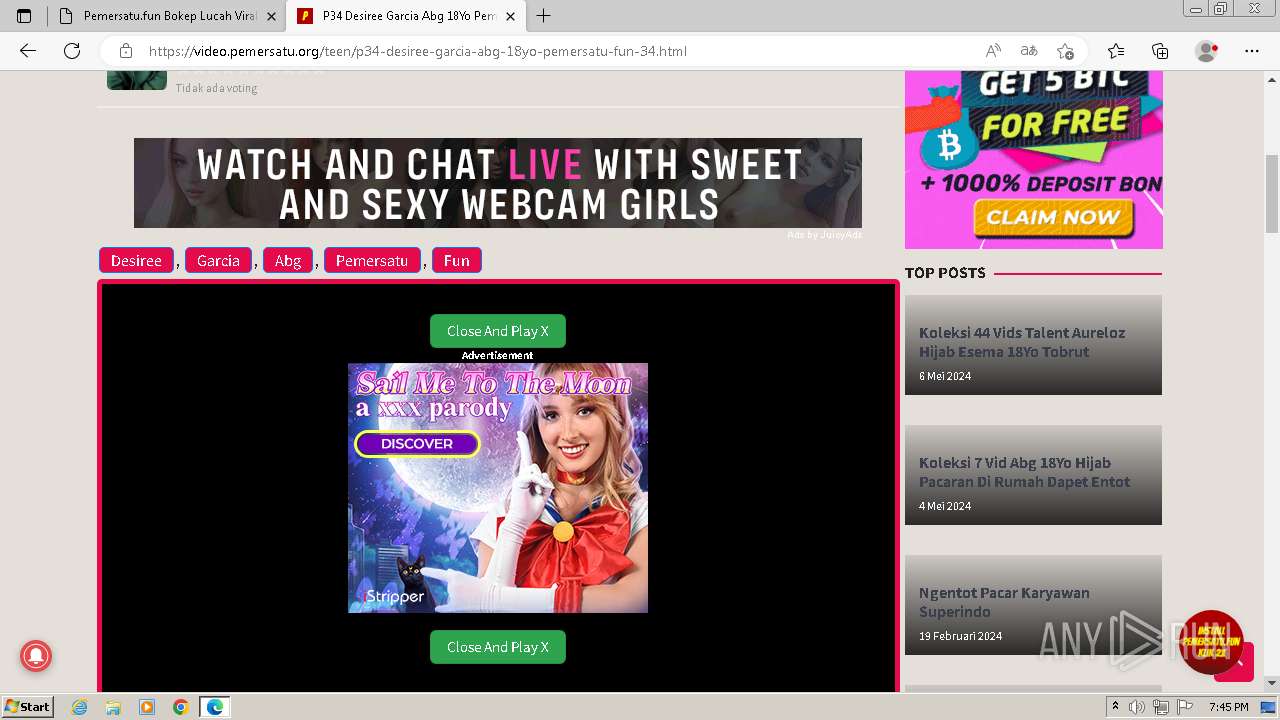
Task: Open media player from taskbar
Action: pos(147,707)
